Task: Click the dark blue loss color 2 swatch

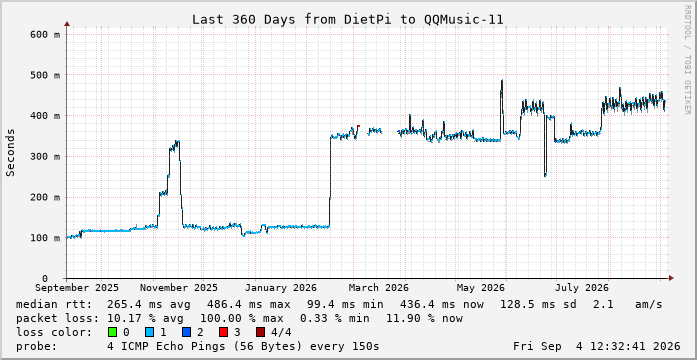Action: click(x=186, y=332)
